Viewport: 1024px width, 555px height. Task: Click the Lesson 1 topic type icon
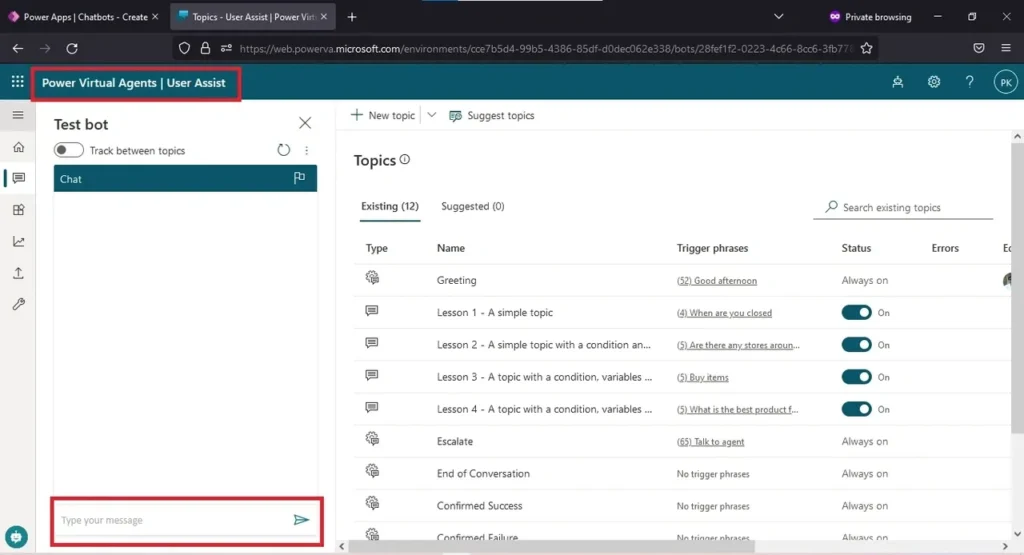click(372, 311)
